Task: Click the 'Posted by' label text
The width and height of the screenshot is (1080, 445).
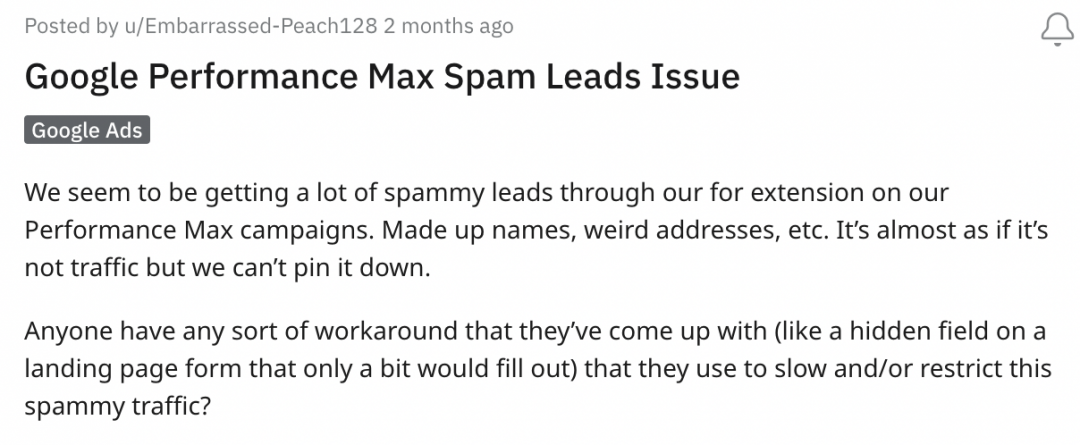Action: (59, 26)
